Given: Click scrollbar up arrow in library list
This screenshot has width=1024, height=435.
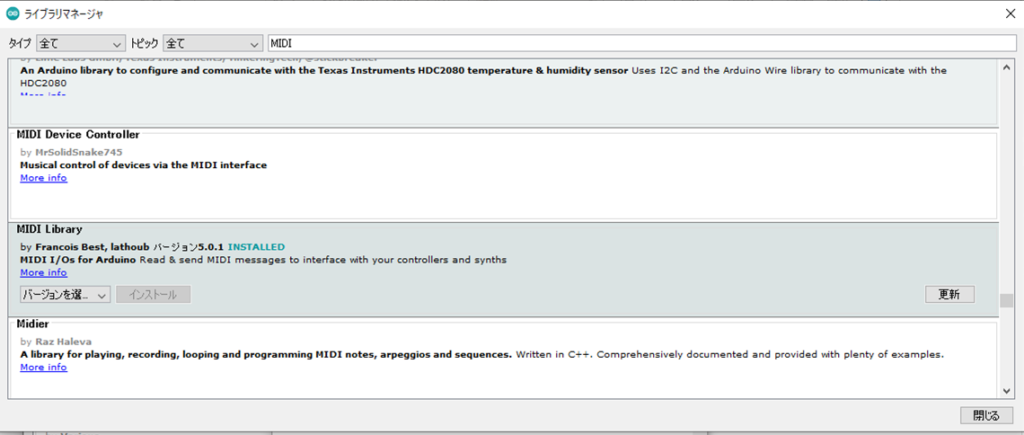Looking at the screenshot, I should (1006, 65).
